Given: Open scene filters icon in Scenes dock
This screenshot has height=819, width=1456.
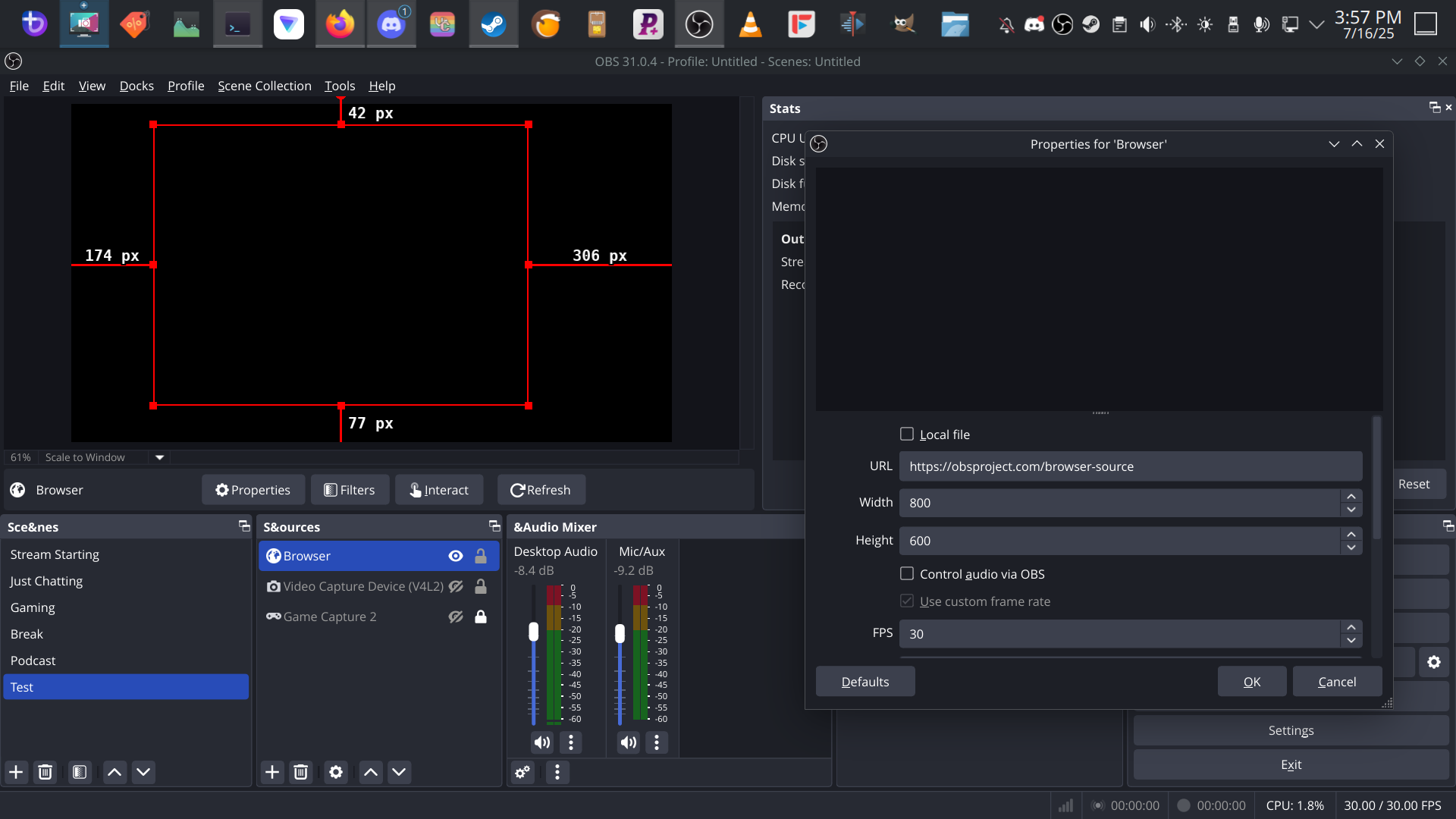Looking at the screenshot, I should tap(80, 772).
